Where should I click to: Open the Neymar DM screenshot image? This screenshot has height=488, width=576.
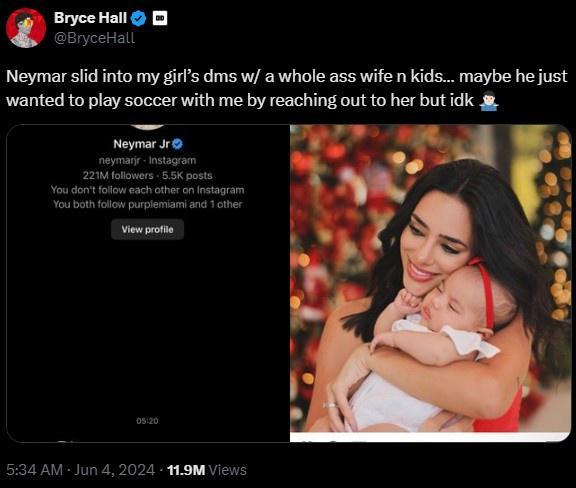[148, 283]
